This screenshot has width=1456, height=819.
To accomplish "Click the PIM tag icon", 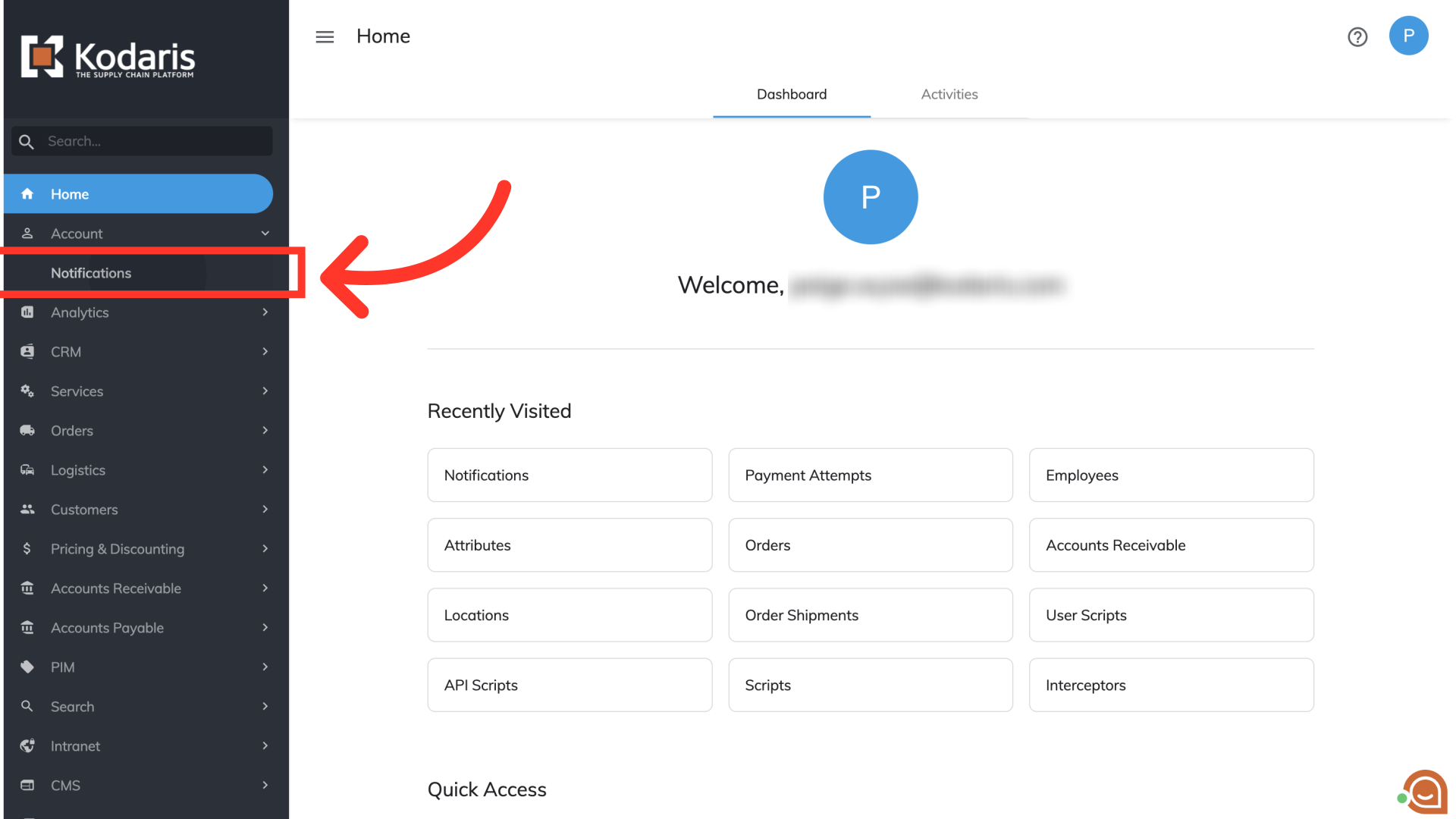I will pos(27,667).
